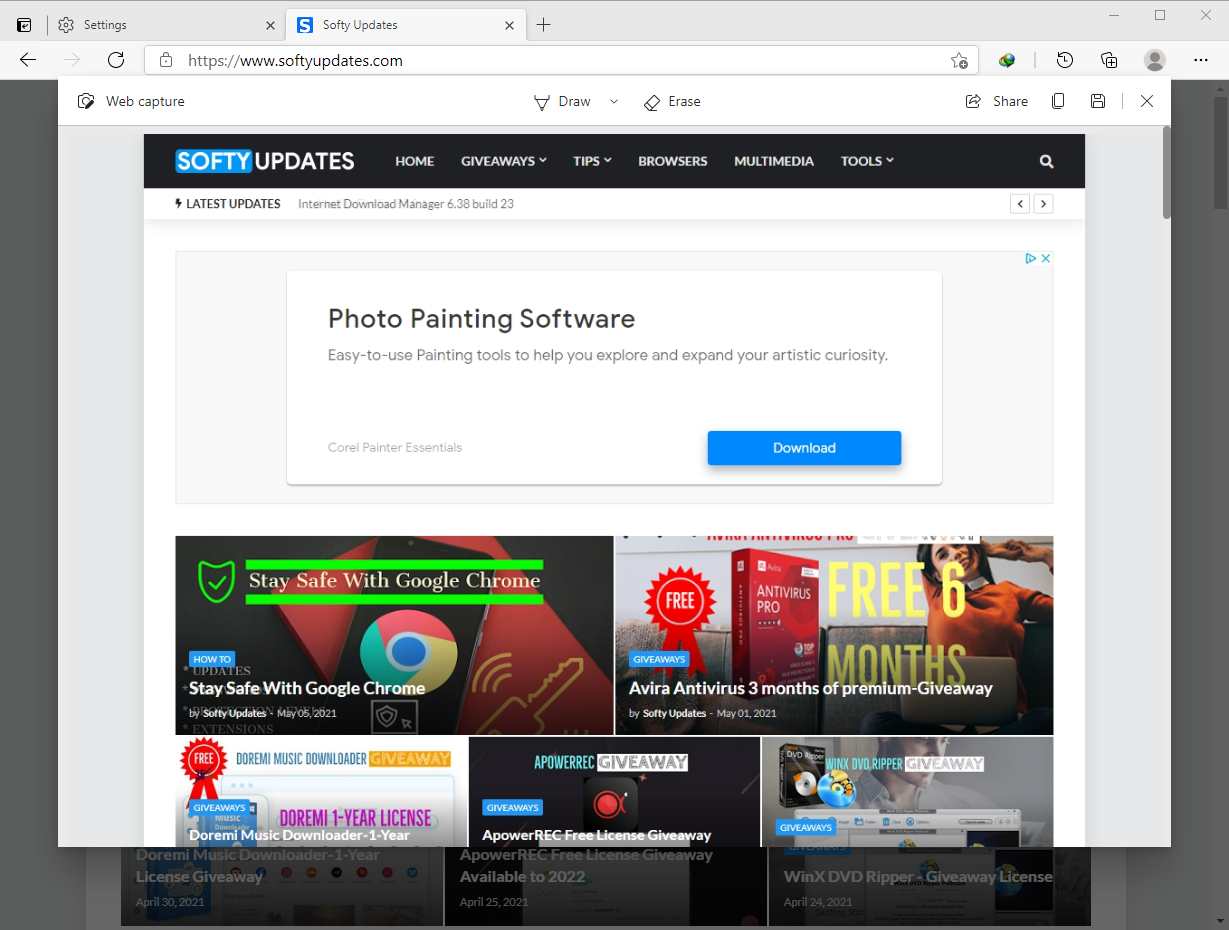This screenshot has width=1229, height=930.
Task: Click the ad Download button
Action: point(804,448)
